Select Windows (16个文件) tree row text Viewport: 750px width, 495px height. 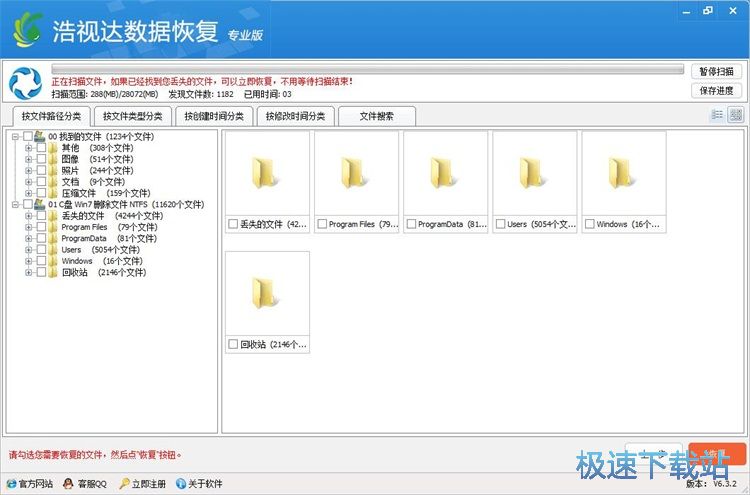pyautogui.click(x=102, y=261)
